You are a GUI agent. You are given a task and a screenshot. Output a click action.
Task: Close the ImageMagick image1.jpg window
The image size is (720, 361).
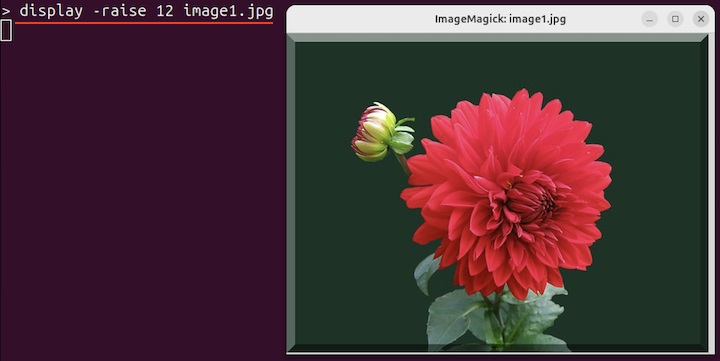(701, 19)
